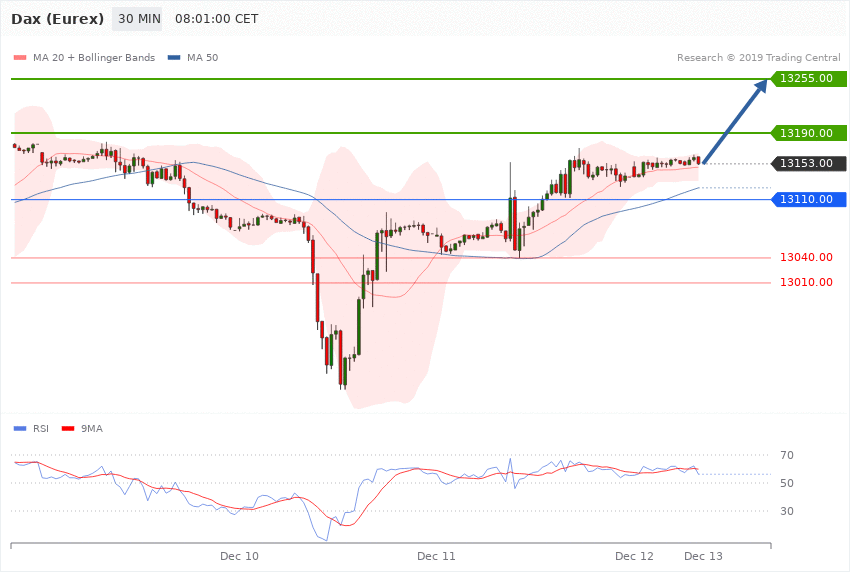This screenshot has height=576, width=850.
Task: Select the 13190.00 resistance price label
Action: pyautogui.click(x=808, y=133)
